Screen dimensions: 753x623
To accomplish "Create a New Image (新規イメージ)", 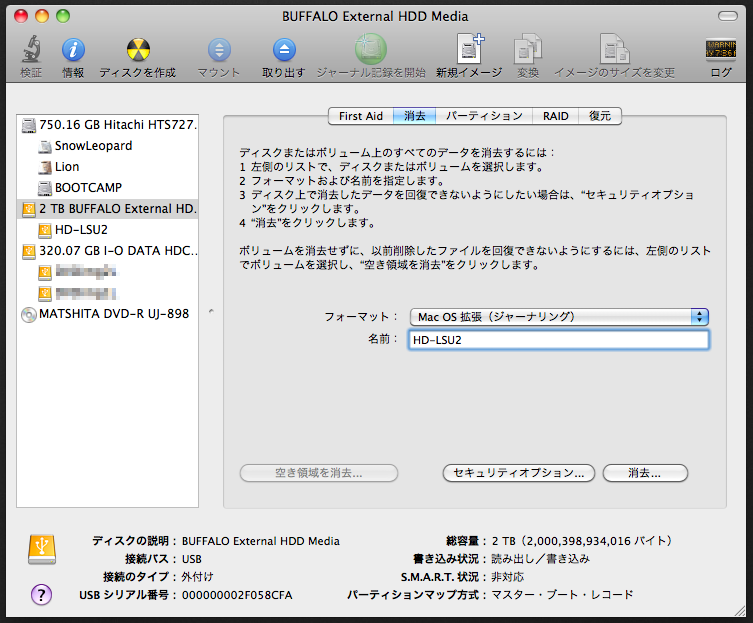I will [470, 49].
